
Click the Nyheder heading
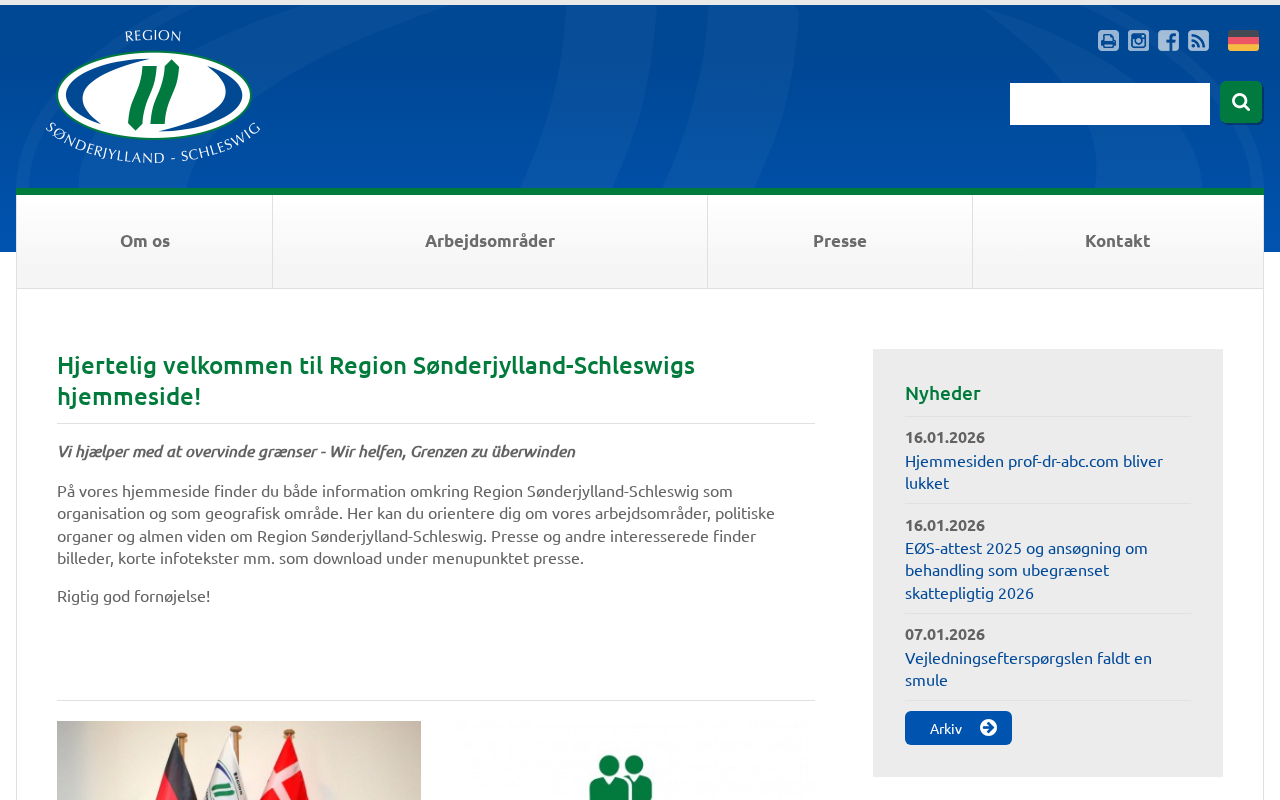943,393
